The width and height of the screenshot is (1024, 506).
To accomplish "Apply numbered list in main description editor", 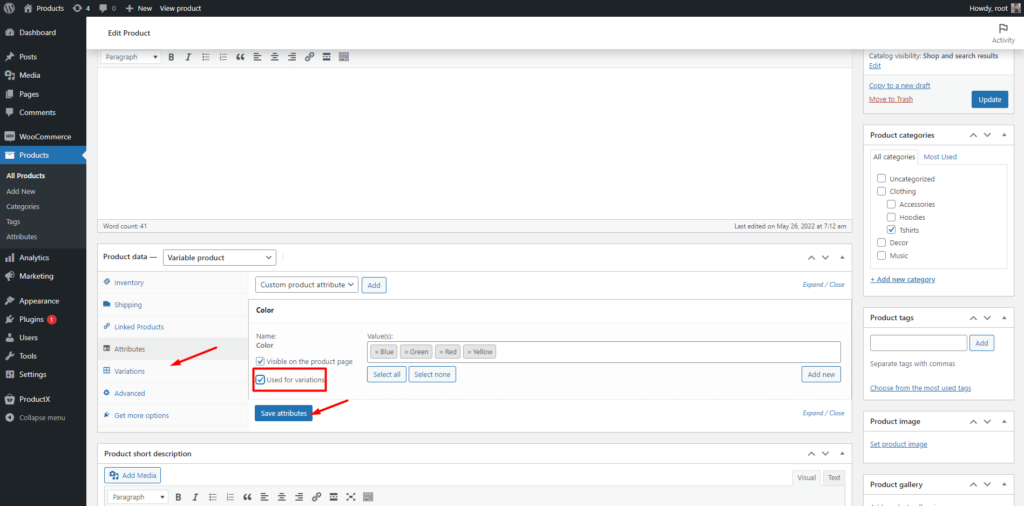I will [x=223, y=57].
